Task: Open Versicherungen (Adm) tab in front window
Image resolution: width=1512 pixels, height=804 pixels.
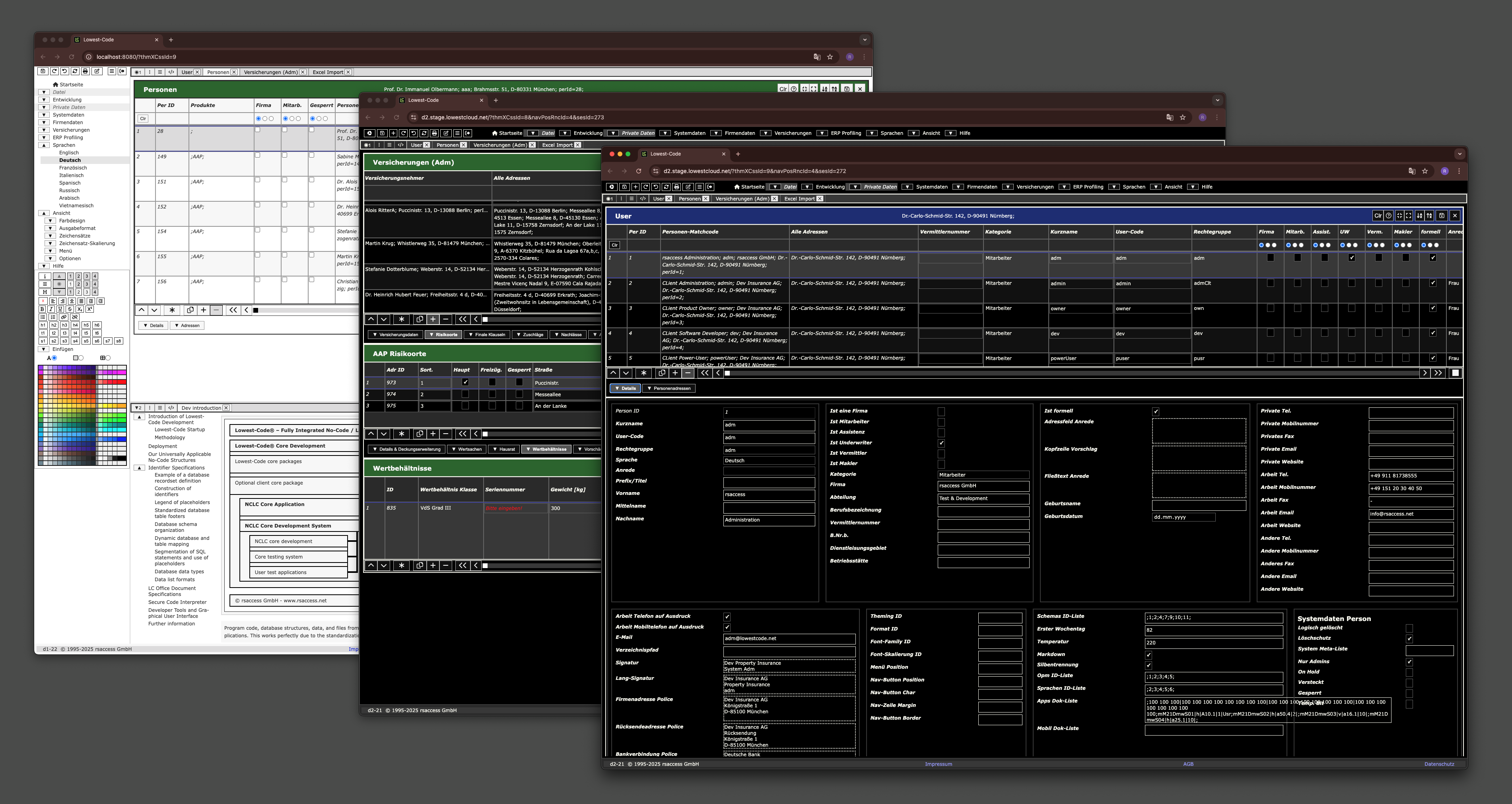Action: coord(742,199)
